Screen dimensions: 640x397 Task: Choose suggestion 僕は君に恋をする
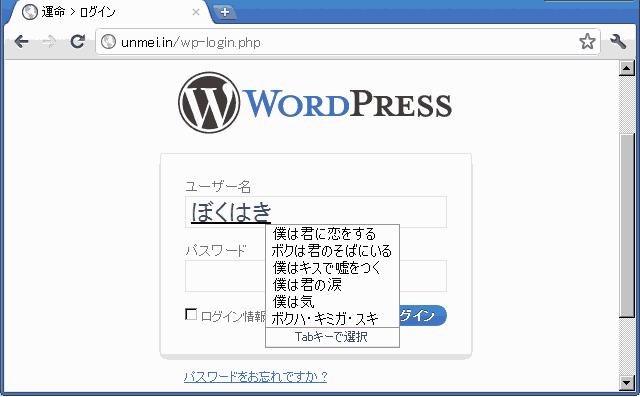tap(332, 234)
